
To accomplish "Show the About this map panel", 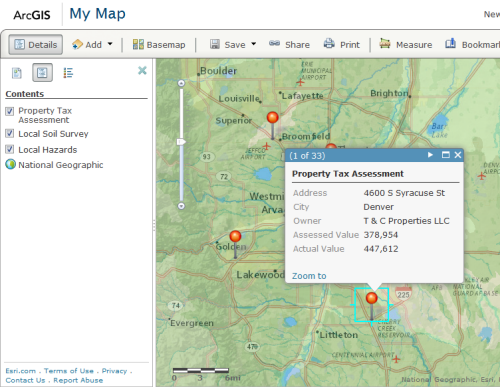I will click(x=17, y=73).
